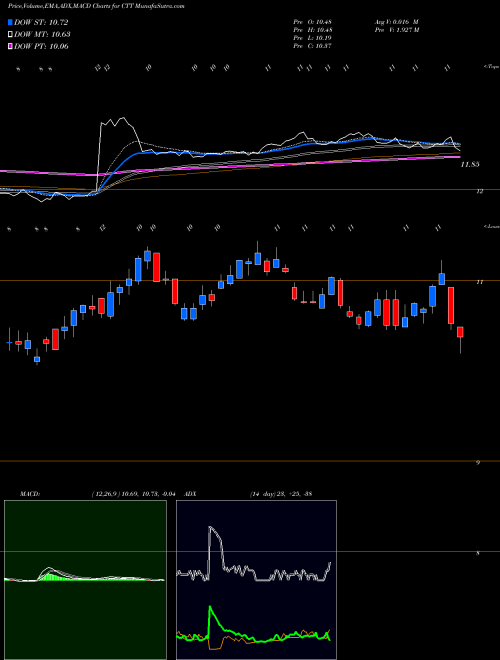Click the chart title mentioning MunafaSutra.com
The image size is (500, 660).
point(96,6)
